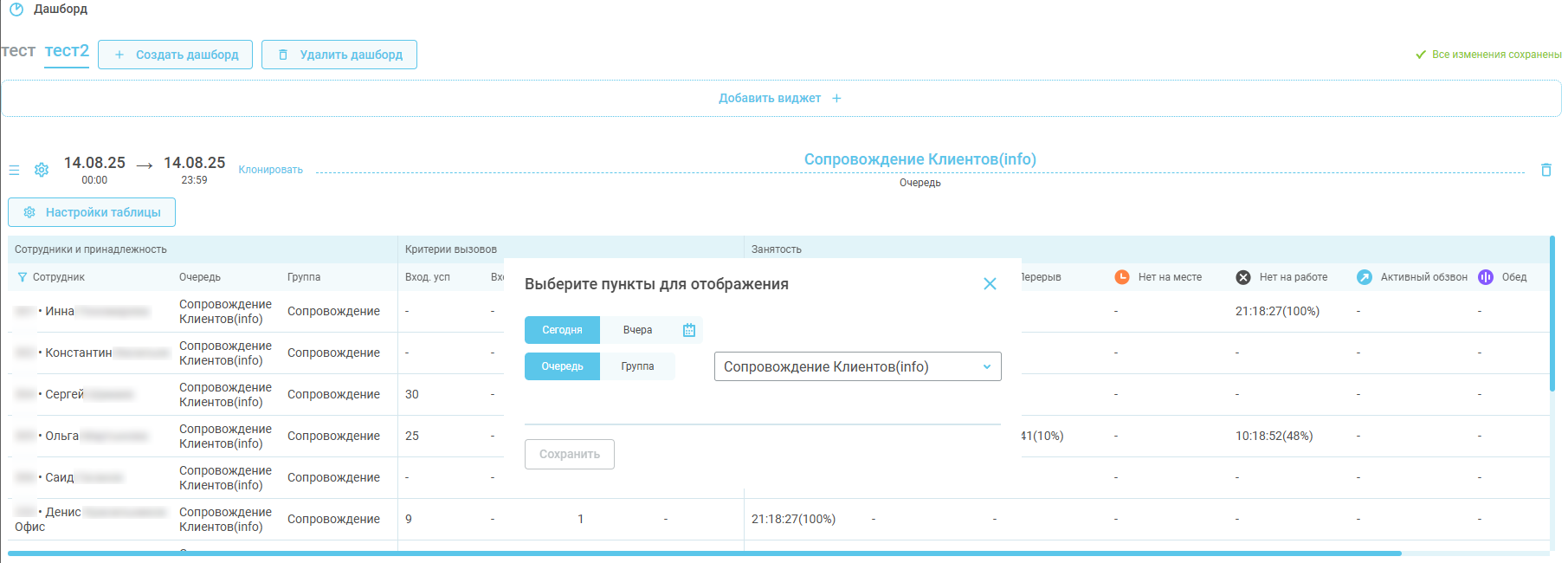
Task: Switch period to 'Вчера'
Action: [637, 330]
